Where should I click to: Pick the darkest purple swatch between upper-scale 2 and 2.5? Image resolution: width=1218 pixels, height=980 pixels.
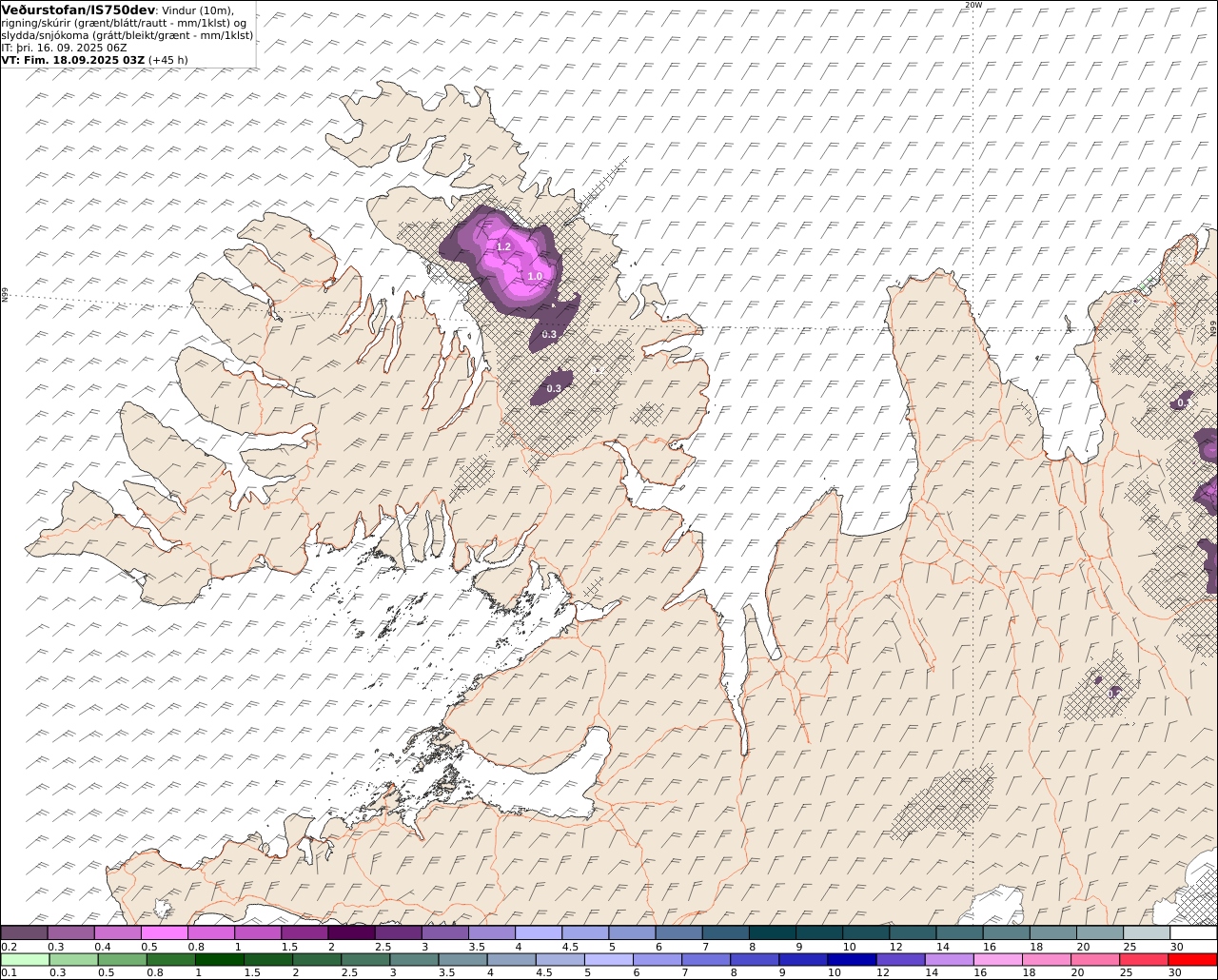[x=351, y=933]
